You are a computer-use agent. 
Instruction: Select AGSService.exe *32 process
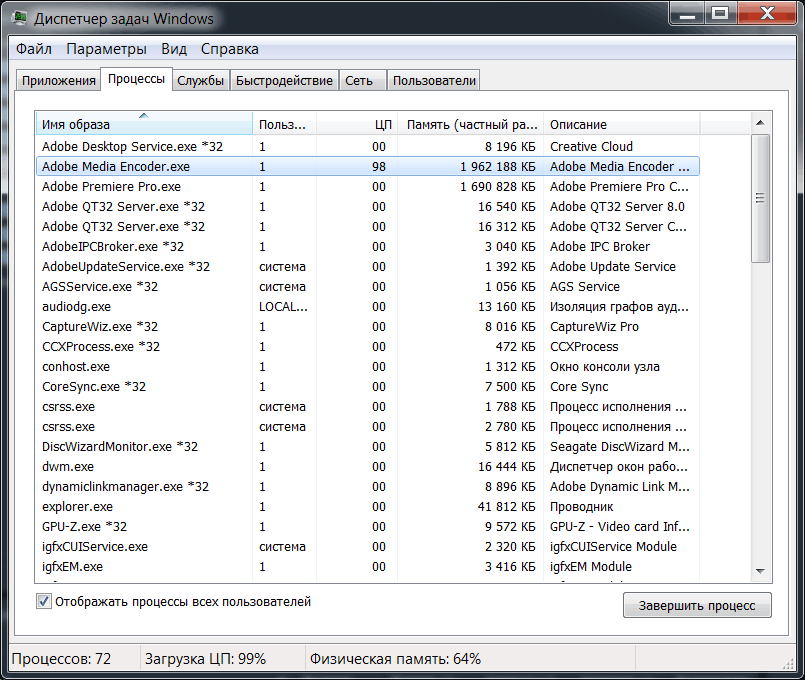368,286
